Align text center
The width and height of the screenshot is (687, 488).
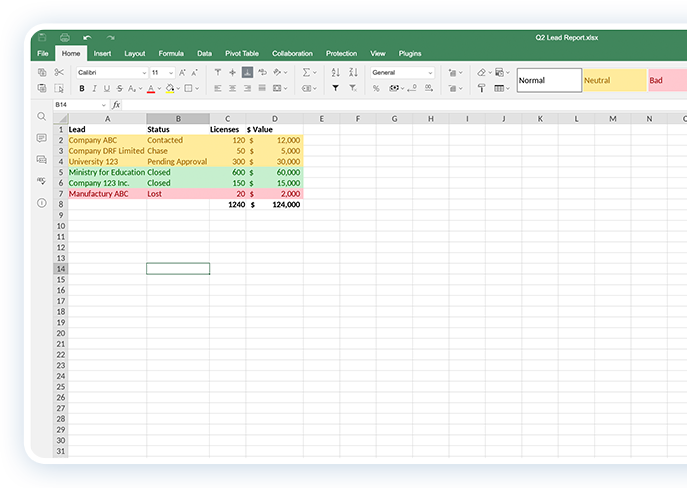233,88
